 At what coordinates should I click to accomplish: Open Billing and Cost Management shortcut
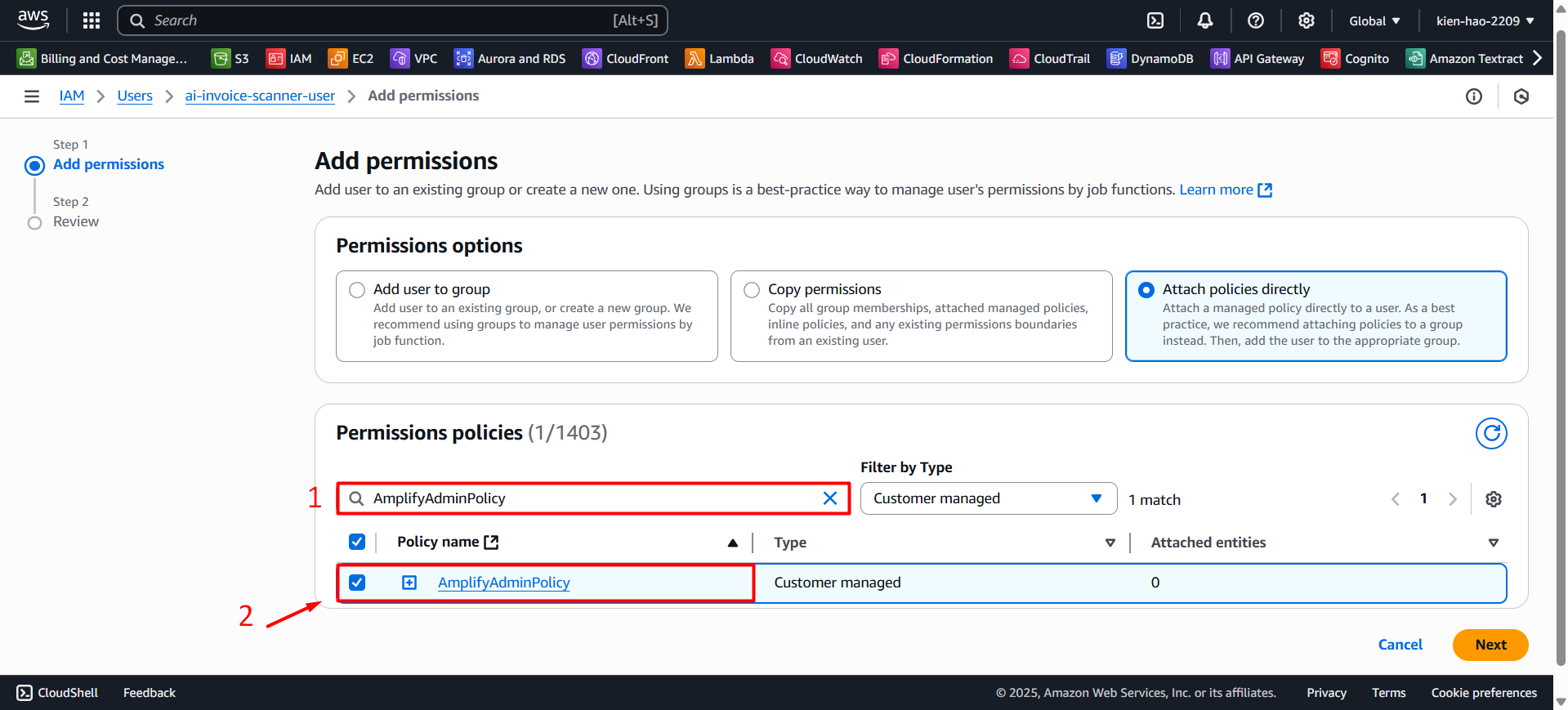pos(103,58)
